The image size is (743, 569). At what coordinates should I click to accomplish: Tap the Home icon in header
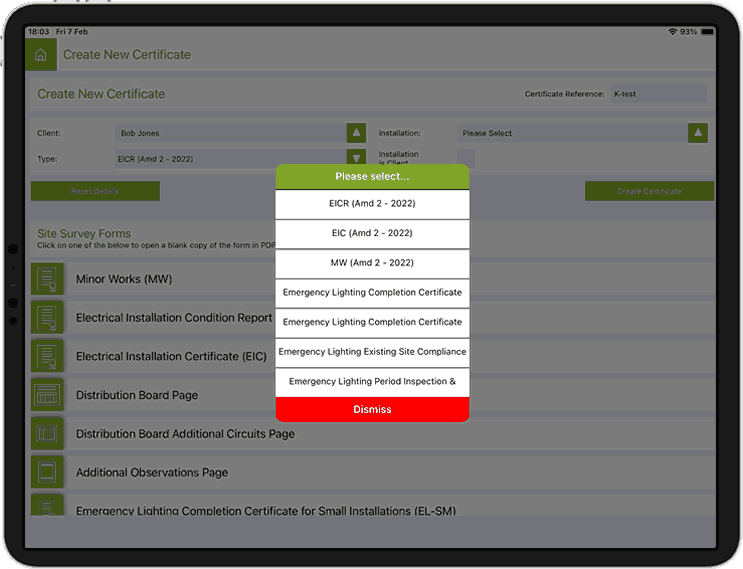coord(41,54)
